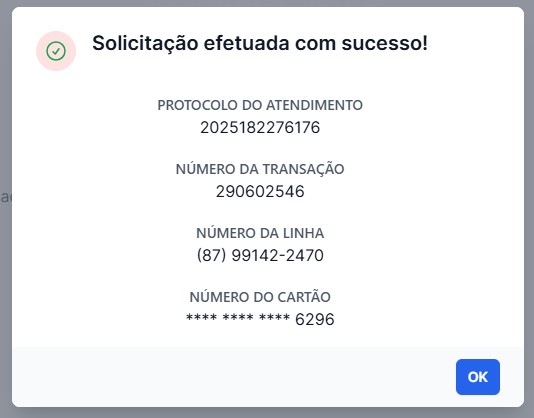
Task: Select the phone number (87) 99142-2470
Action: (x=260, y=255)
